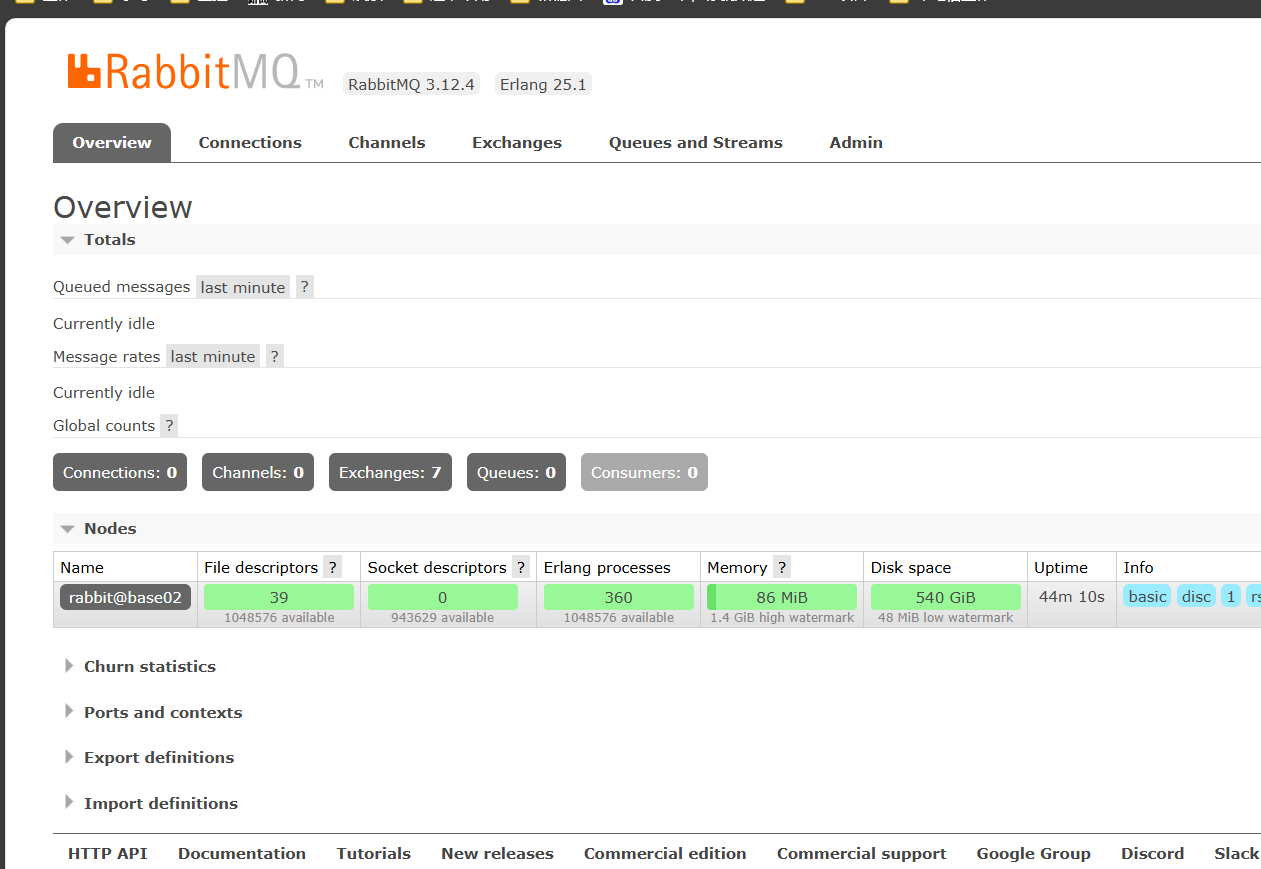Click the Exchanges: 7 count button

(390, 472)
